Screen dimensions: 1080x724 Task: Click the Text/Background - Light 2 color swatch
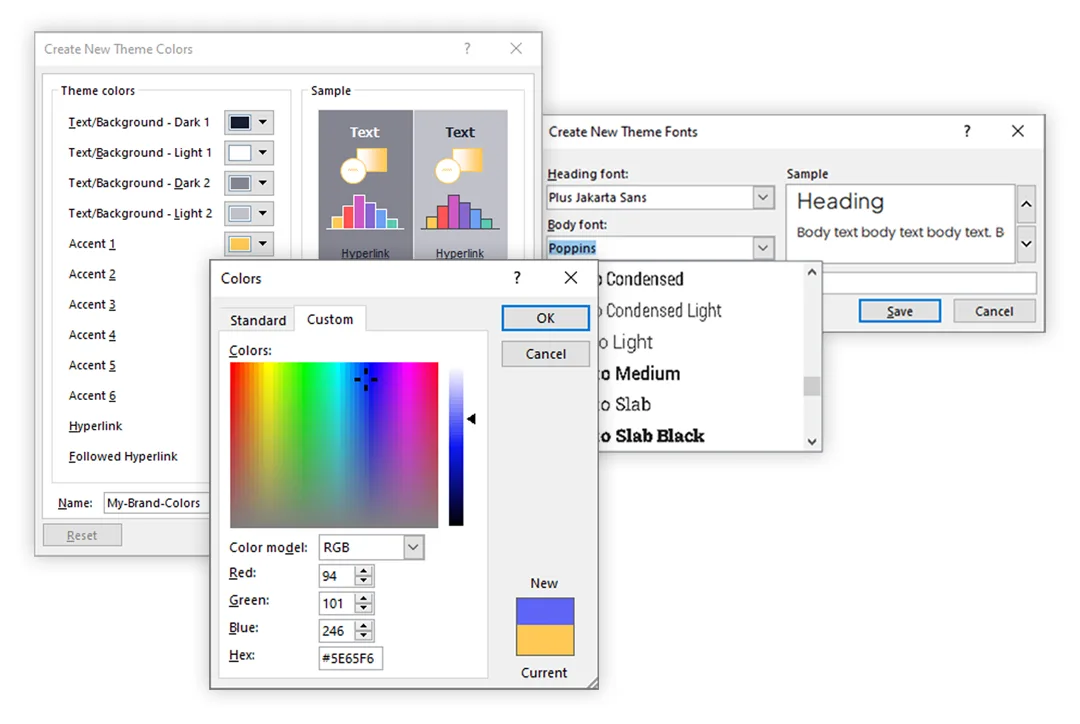[x=240, y=214]
